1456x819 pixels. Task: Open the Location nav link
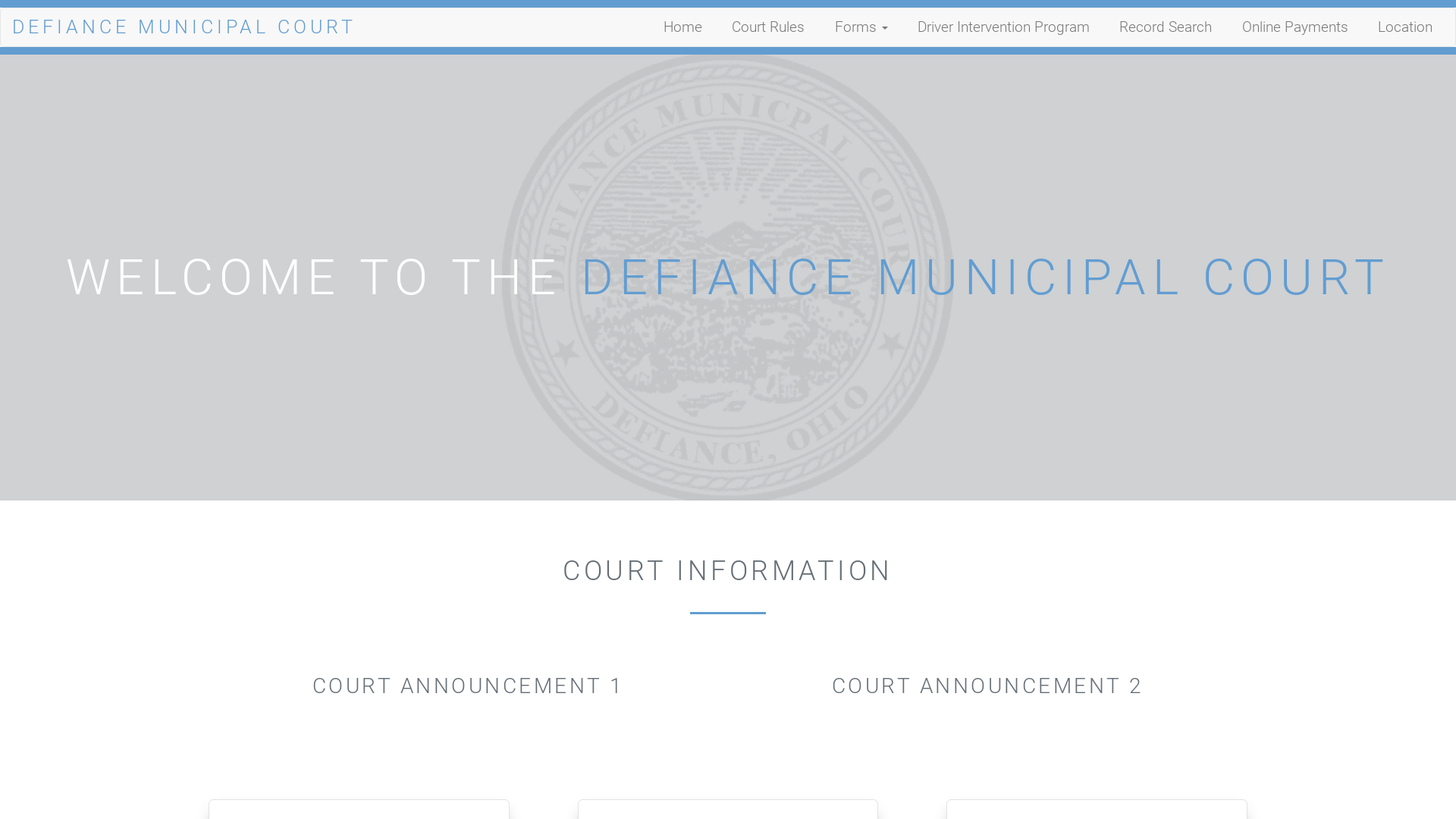coord(1404,27)
